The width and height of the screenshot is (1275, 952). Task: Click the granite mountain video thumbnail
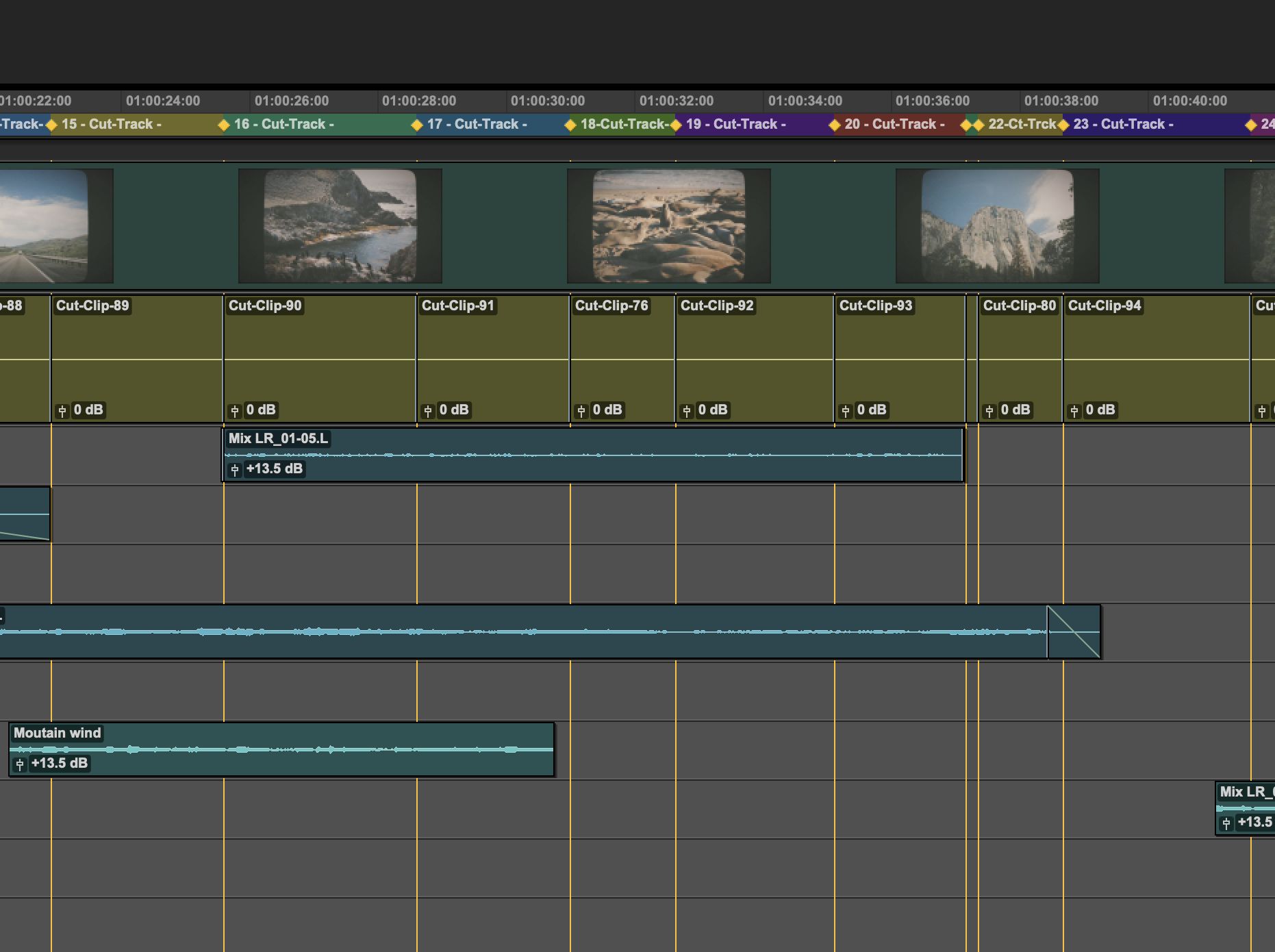point(998,226)
